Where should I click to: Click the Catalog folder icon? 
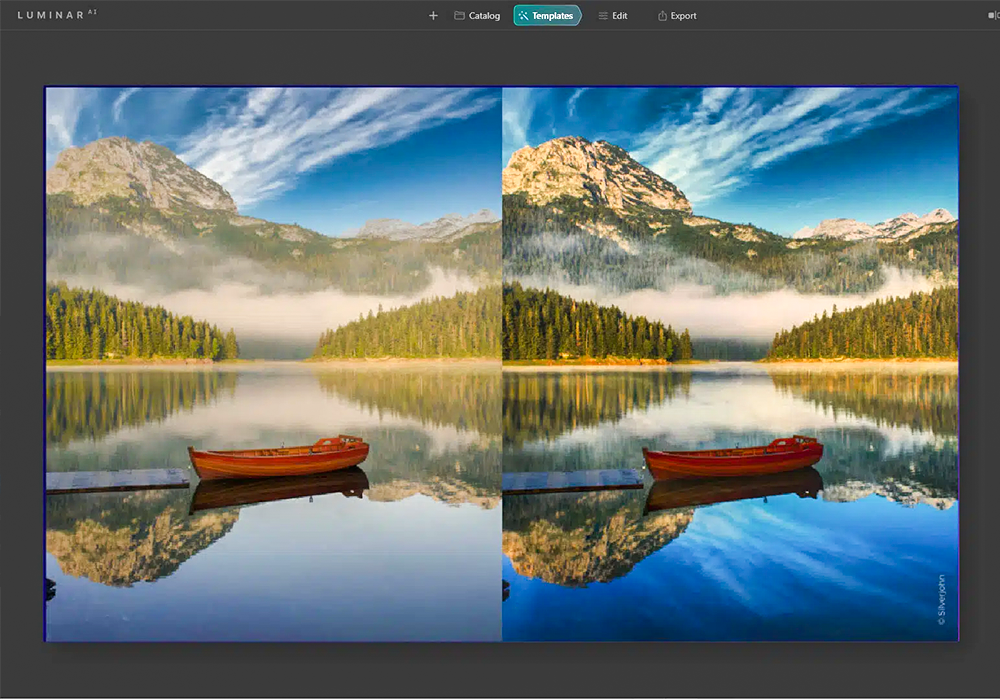459,16
